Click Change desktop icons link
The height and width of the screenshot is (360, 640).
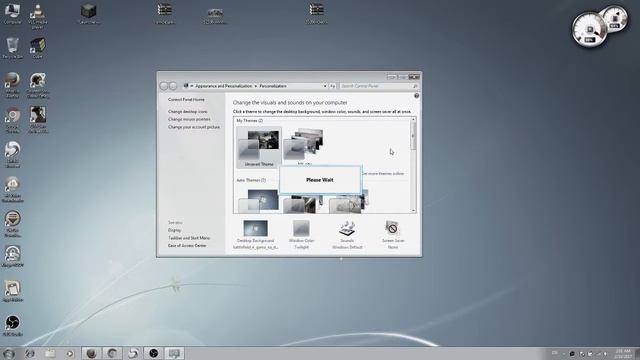coord(188,111)
